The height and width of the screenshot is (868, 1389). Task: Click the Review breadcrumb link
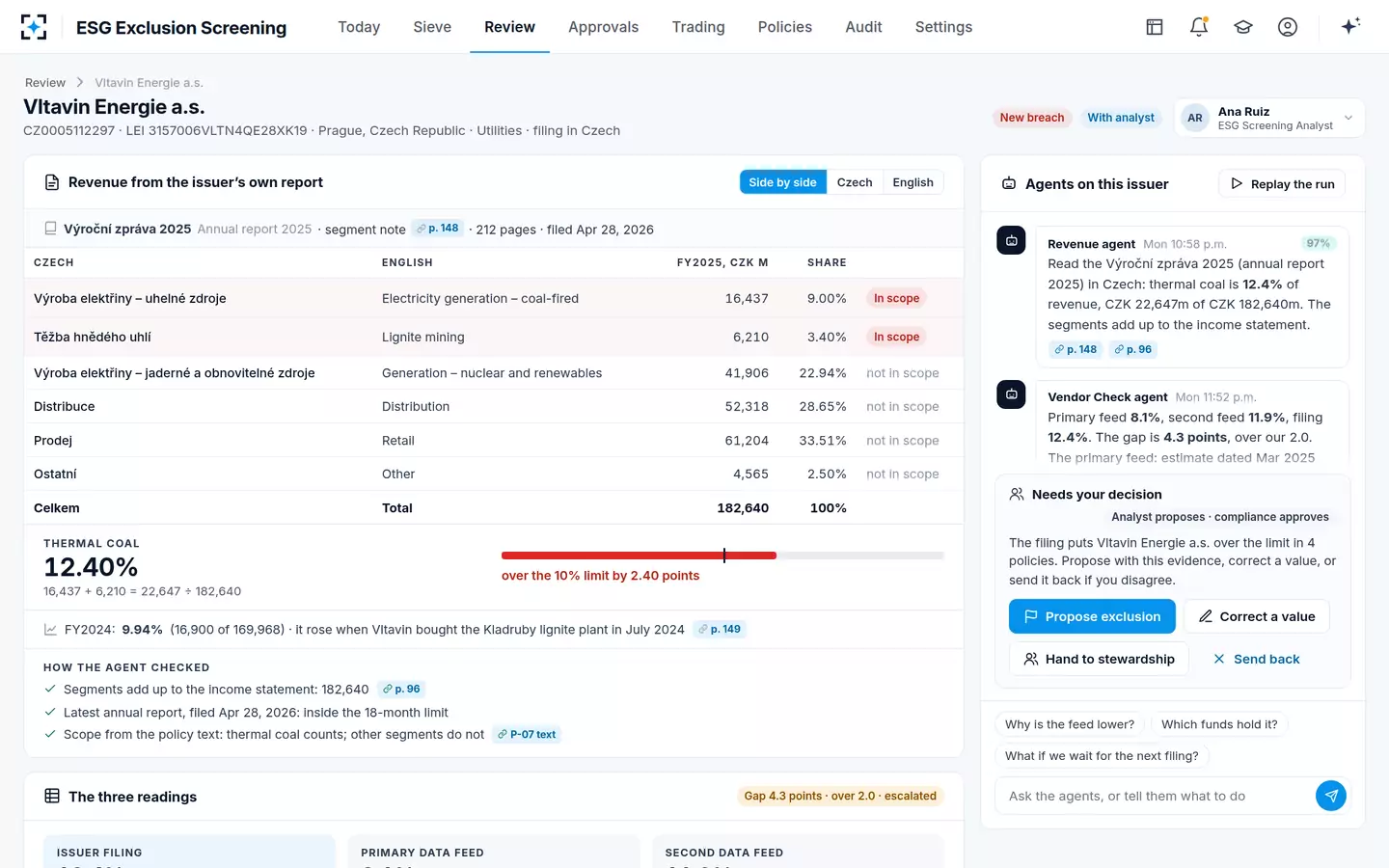point(45,83)
